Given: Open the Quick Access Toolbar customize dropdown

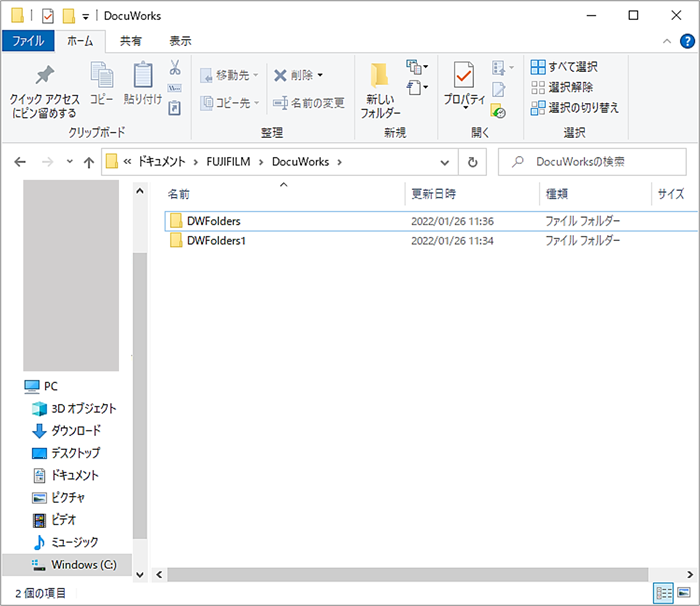Looking at the screenshot, I should (85, 17).
